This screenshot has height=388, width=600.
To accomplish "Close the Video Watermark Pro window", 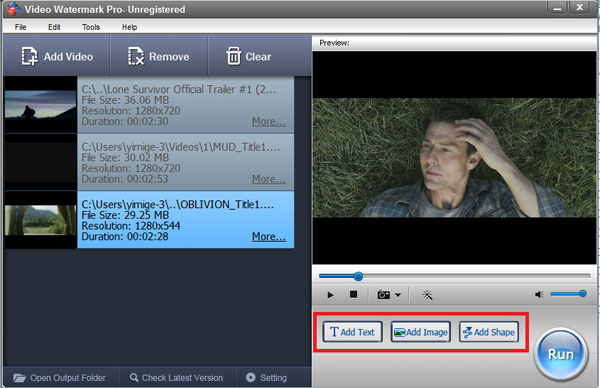I will pyautogui.click(x=579, y=8).
